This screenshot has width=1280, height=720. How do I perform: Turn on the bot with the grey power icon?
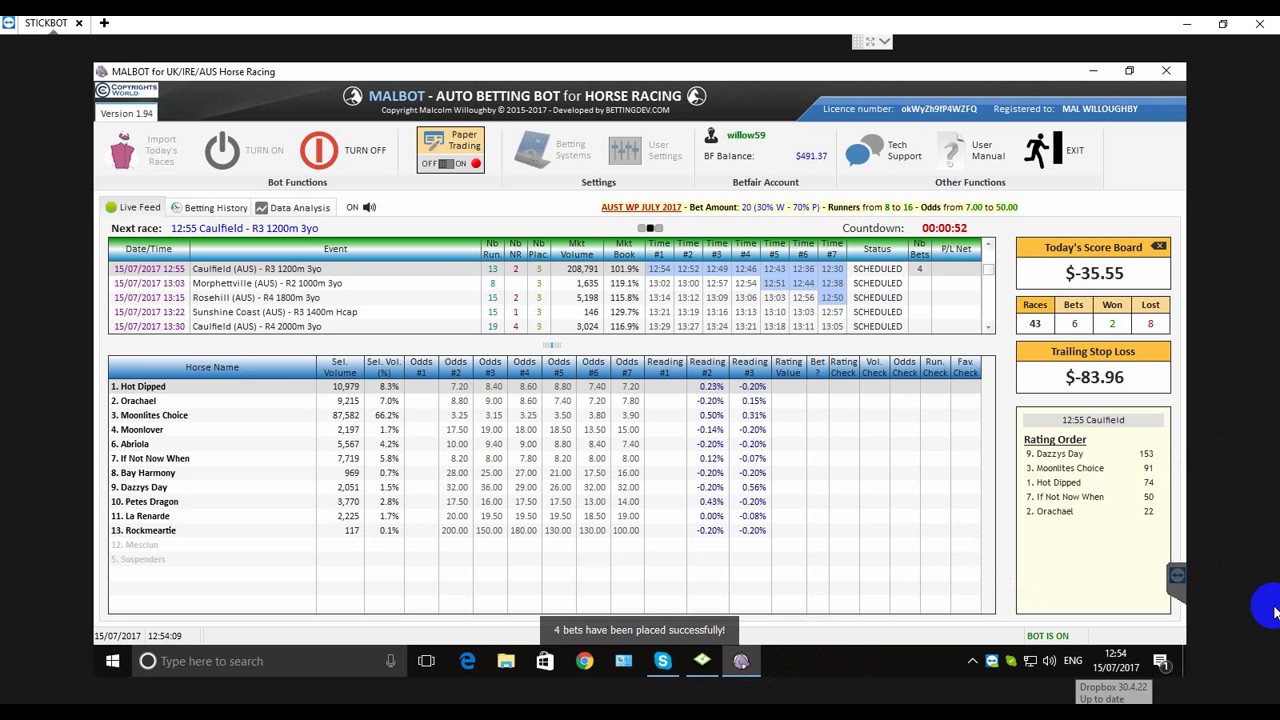[x=222, y=151]
